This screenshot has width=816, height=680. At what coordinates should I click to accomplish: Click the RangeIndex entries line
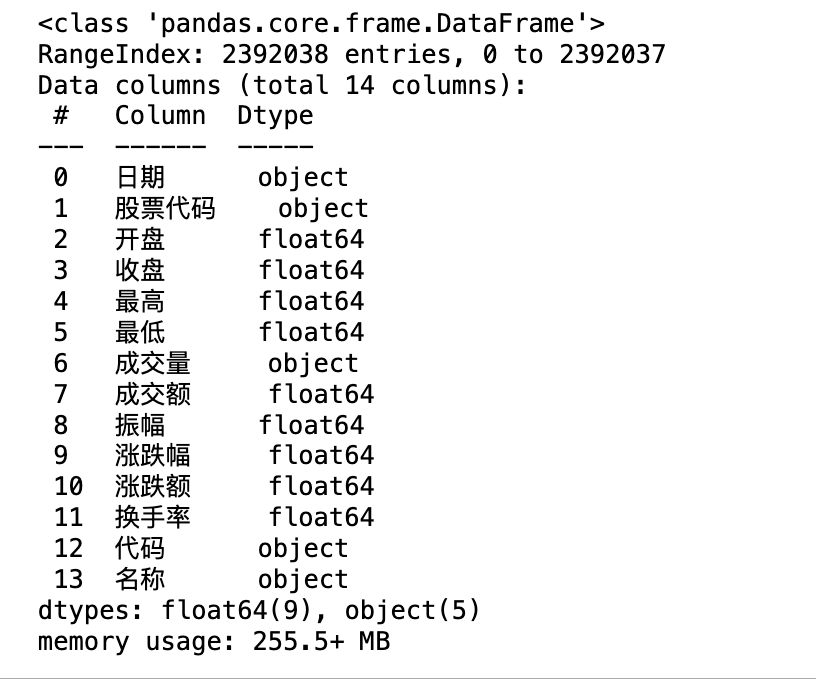(351, 53)
